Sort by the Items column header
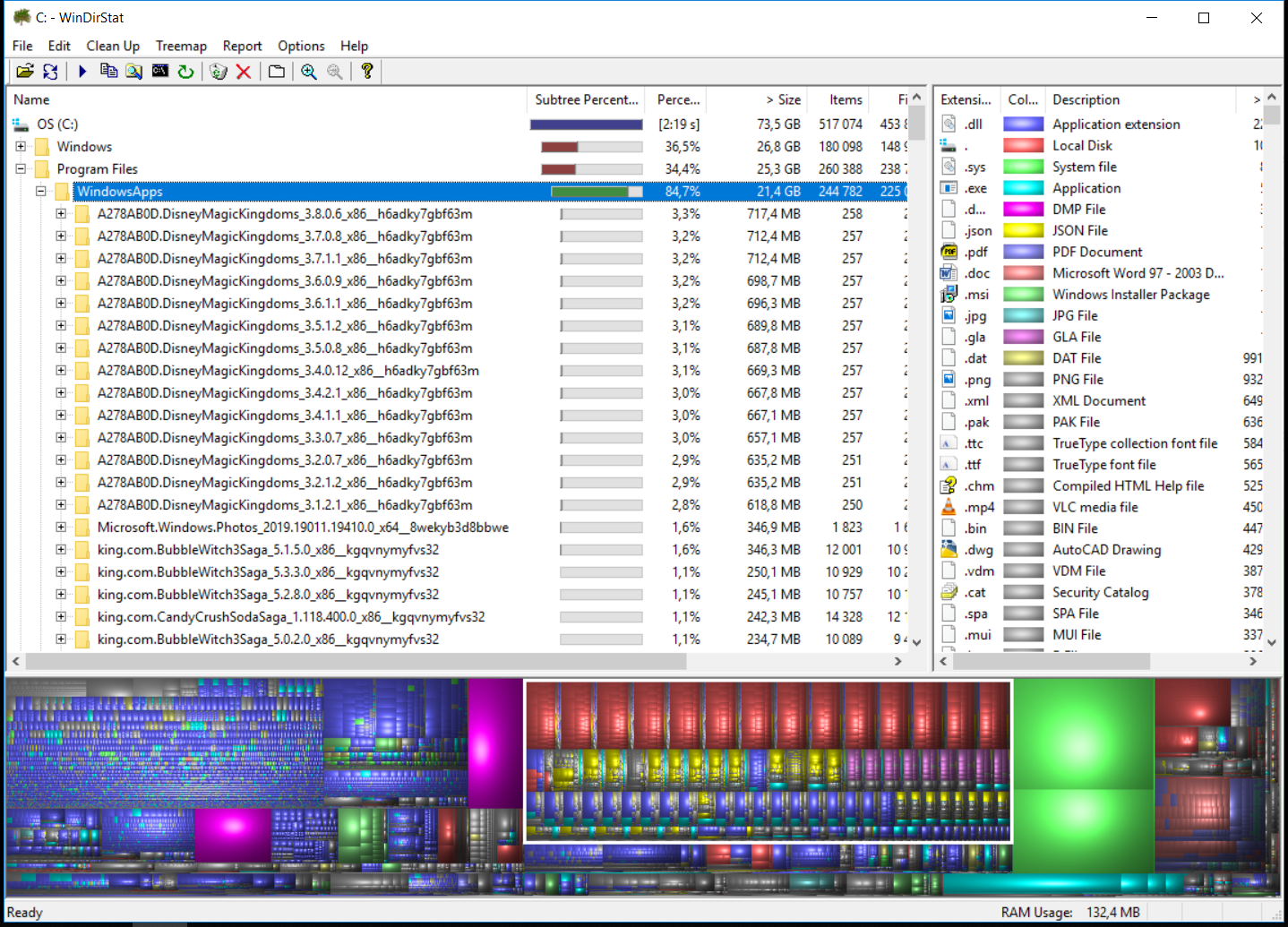Screen dimensions: 1288x927 point(838,99)
